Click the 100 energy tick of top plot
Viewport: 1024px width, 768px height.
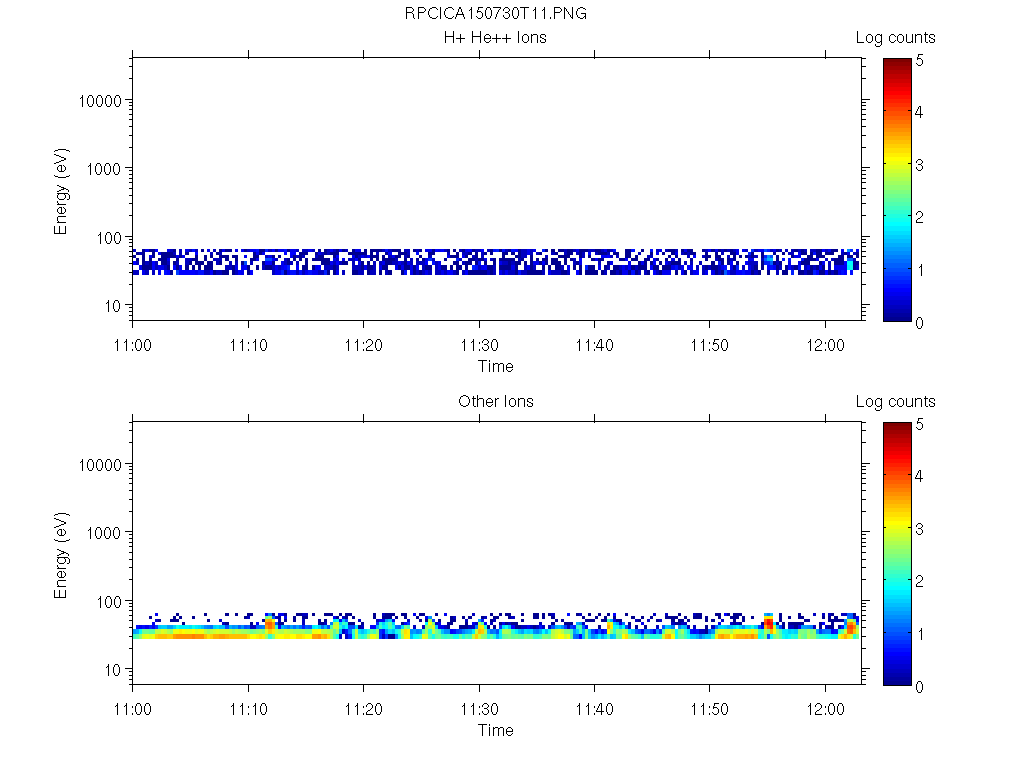108,238
